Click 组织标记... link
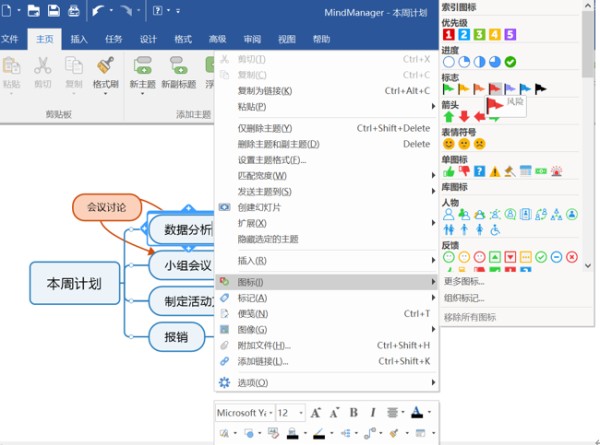600x445 pixels. (464, 298)
